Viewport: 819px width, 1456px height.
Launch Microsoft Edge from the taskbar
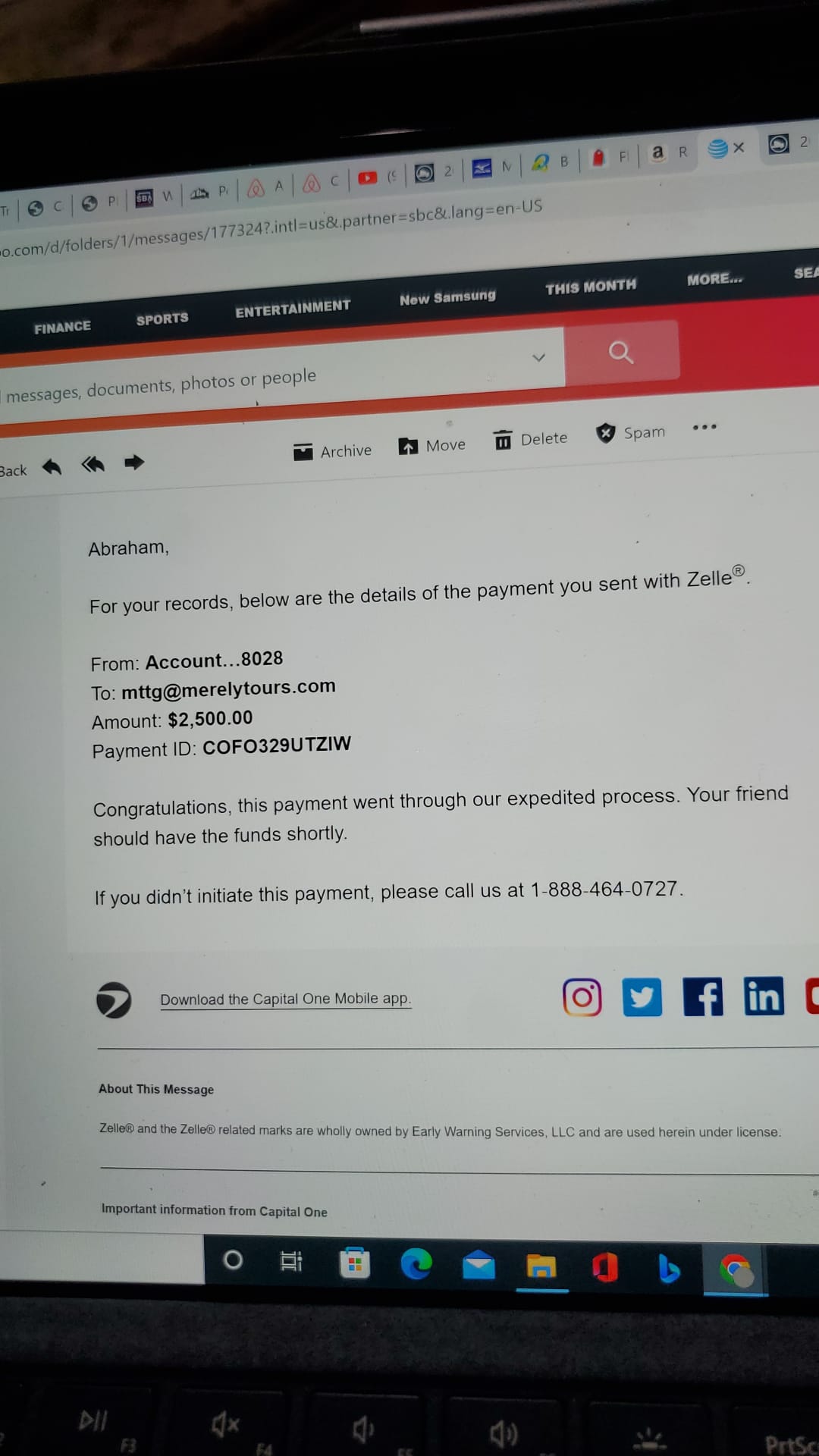(x=416, y=1263)
